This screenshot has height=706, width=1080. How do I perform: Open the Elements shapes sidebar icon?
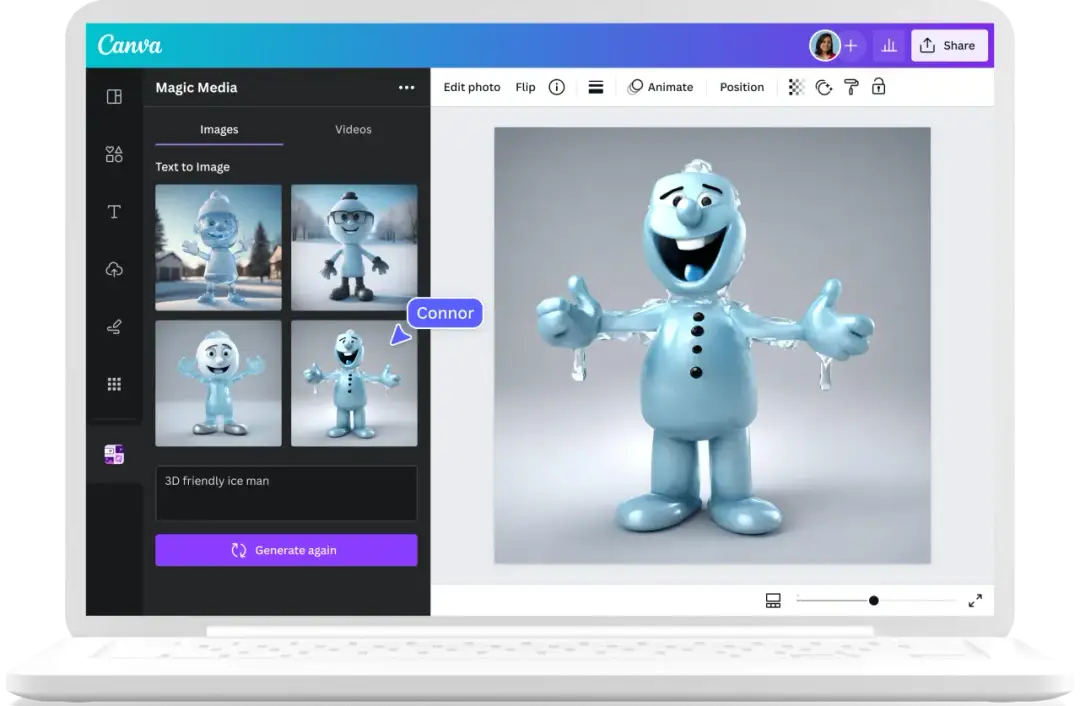[x=114, y=154]
